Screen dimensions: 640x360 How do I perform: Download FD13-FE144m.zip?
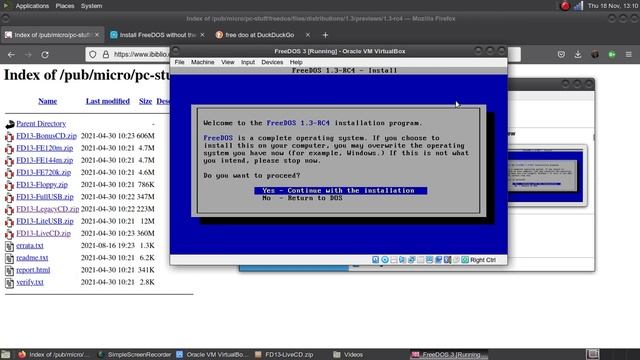(44, 160)
